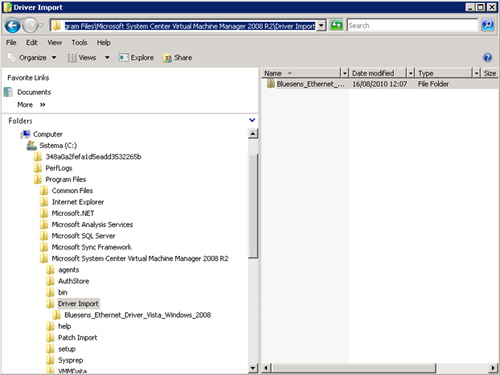Open the recent pages dropdown arrow
The width and height of the screenshot is (500, 375).
coord(41,26)
